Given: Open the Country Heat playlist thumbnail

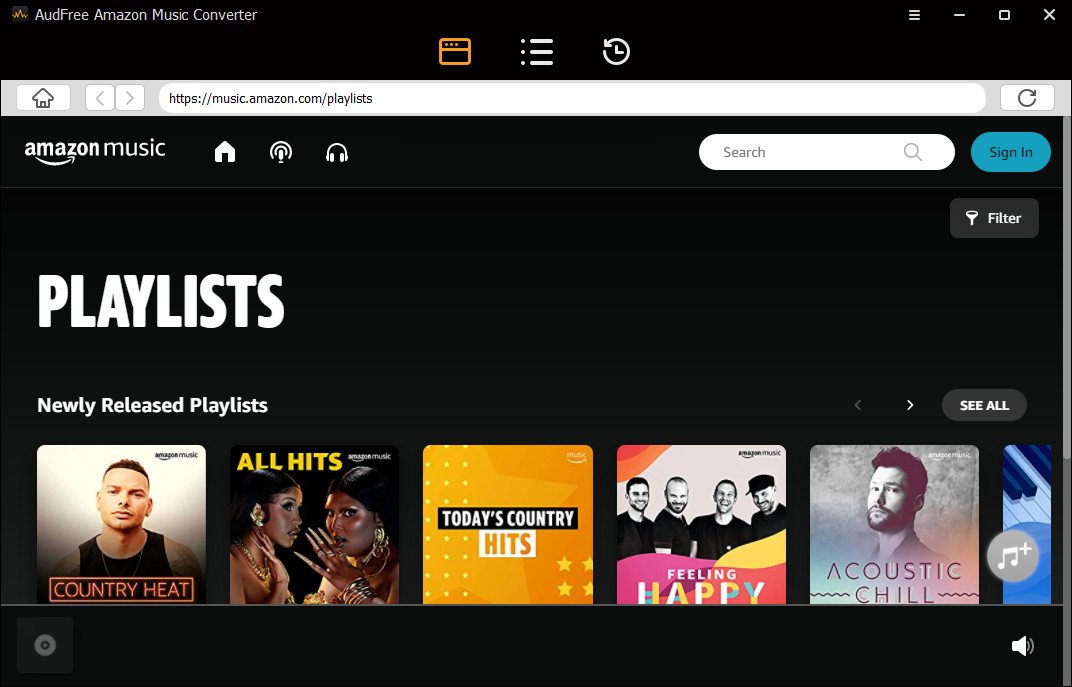Looking at the screenshot, I should click(121, 524).
